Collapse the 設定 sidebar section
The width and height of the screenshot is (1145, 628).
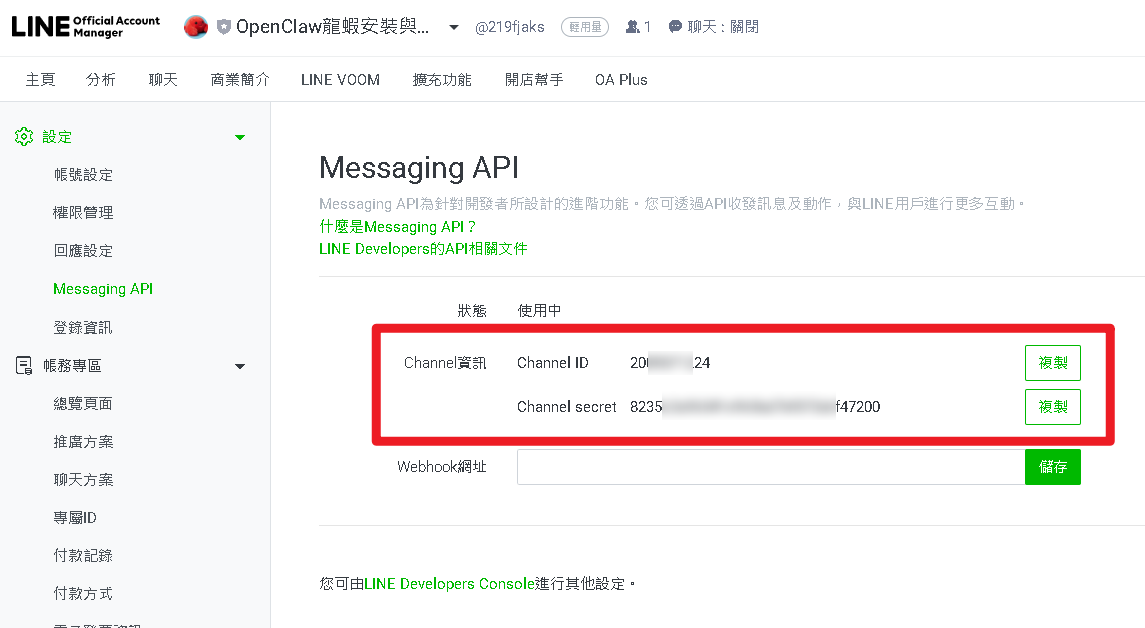click(x=240, y=137)
